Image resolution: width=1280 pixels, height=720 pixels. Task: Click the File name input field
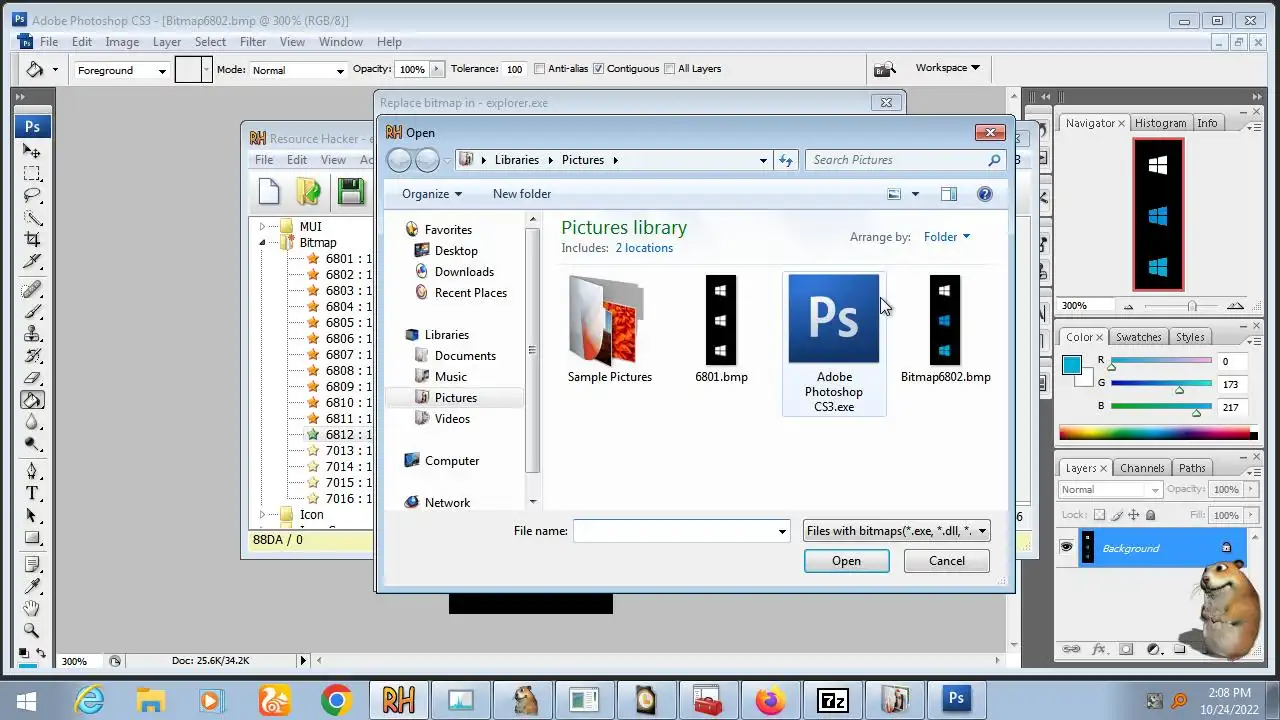(x=682, y=531)
